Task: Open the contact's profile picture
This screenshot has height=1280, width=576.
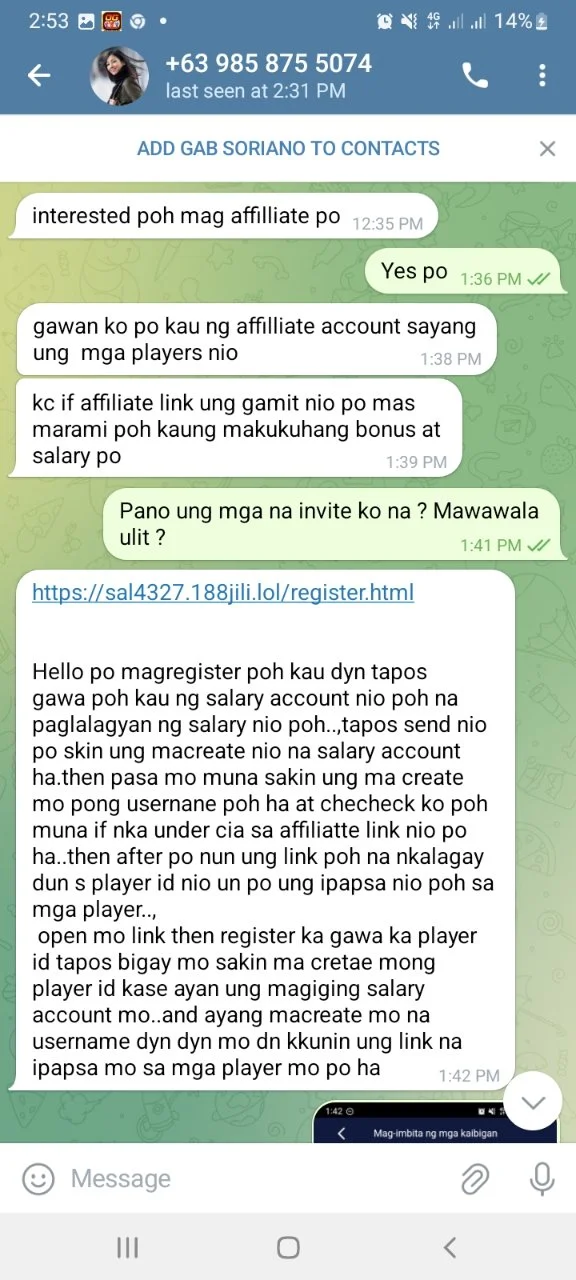Action: click(121, 75)
